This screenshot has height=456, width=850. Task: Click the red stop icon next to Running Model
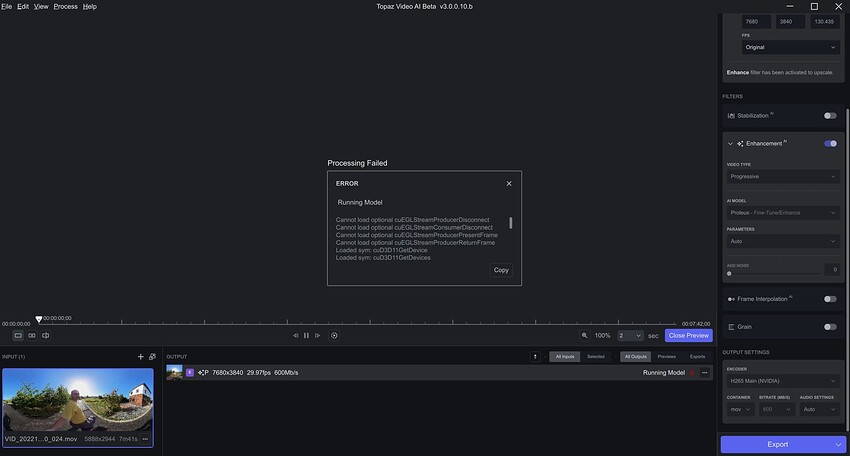[x=692, y=373]
